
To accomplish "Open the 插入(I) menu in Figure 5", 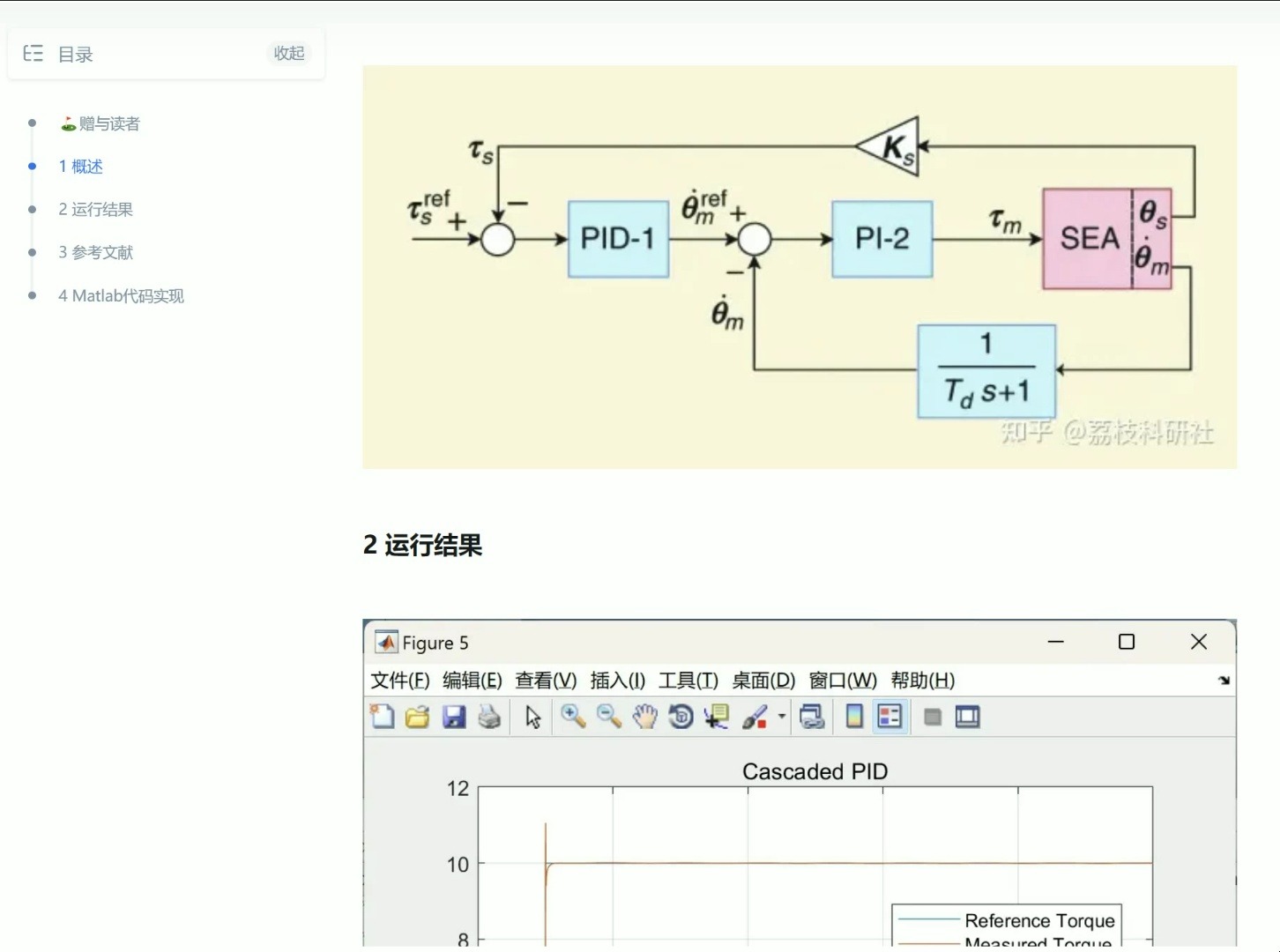I will (618, 681).
